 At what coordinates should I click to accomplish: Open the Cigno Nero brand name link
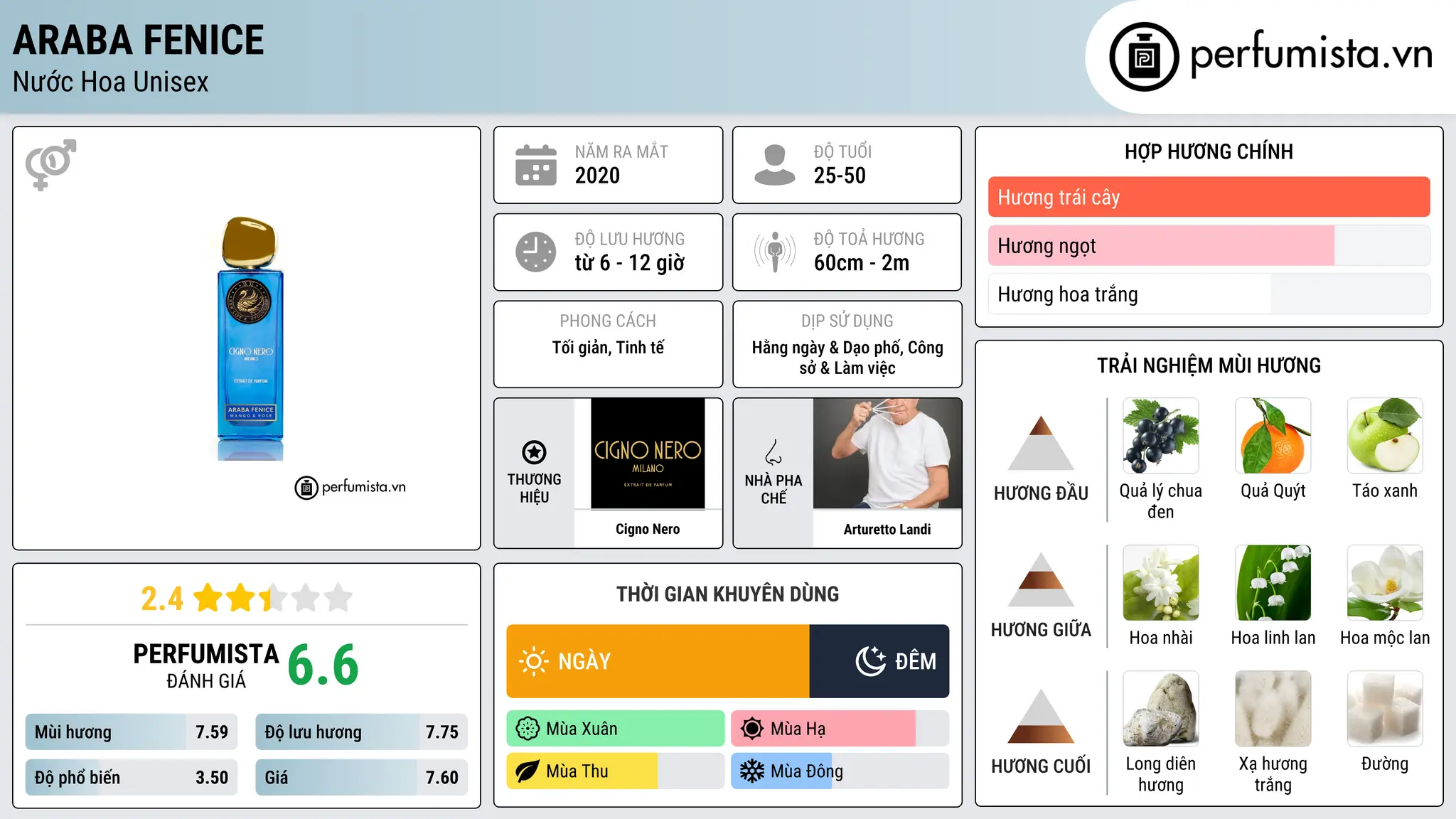(648, 529)
